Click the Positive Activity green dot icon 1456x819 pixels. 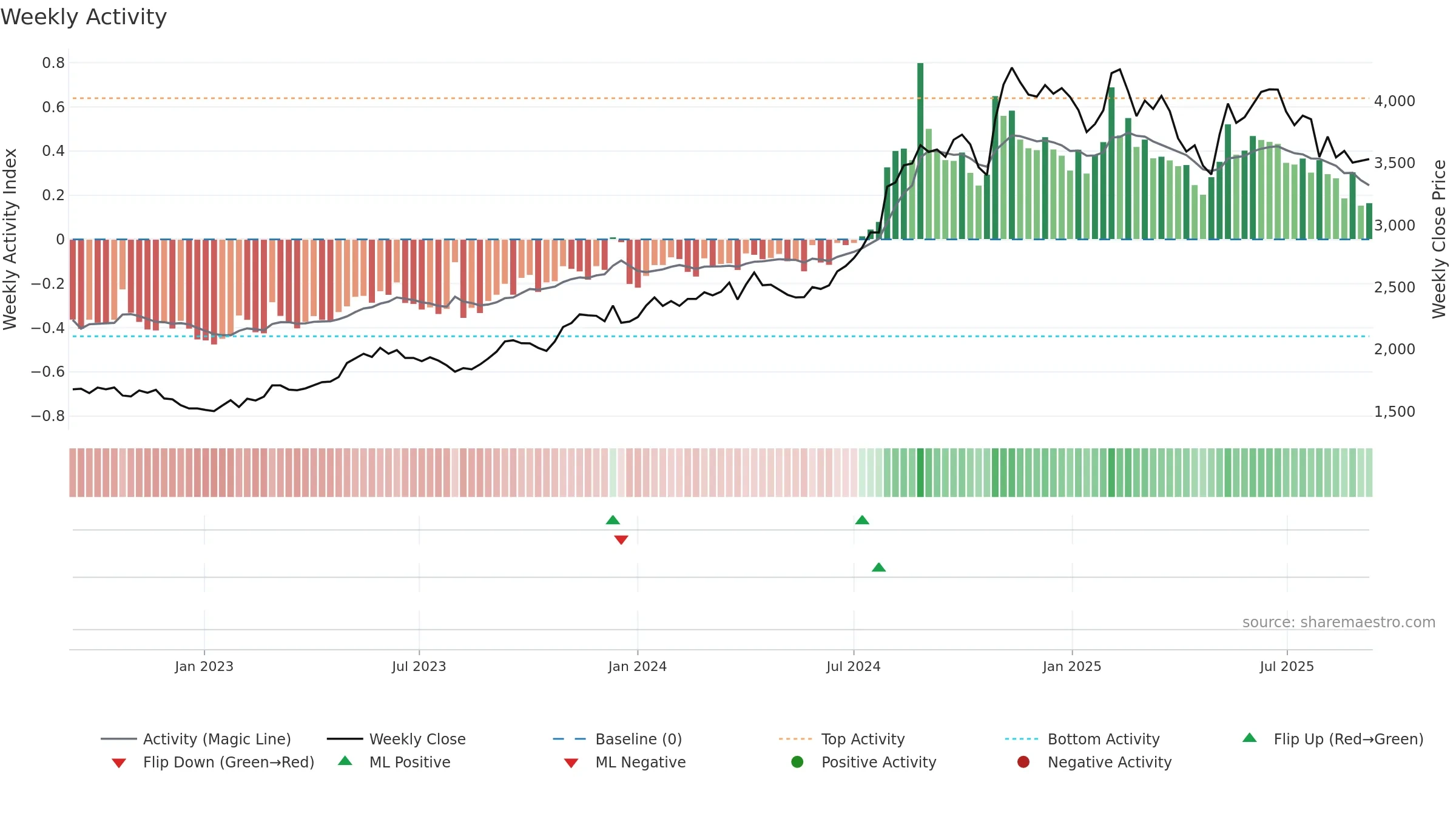(797, 761)
